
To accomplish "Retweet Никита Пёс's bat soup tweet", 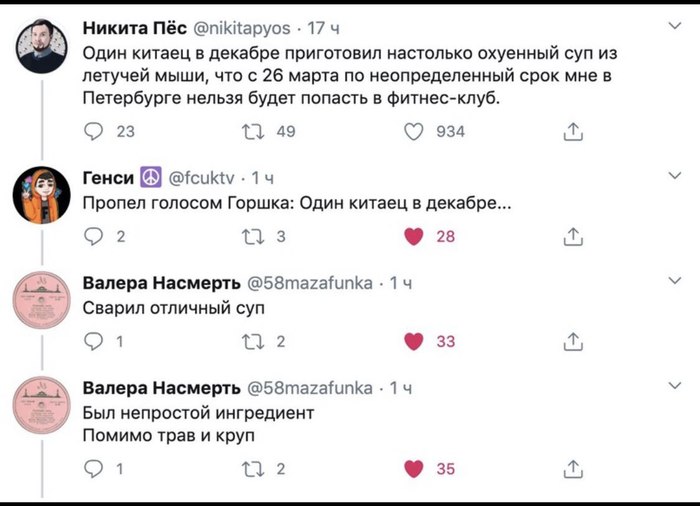I will click(254, 131).
